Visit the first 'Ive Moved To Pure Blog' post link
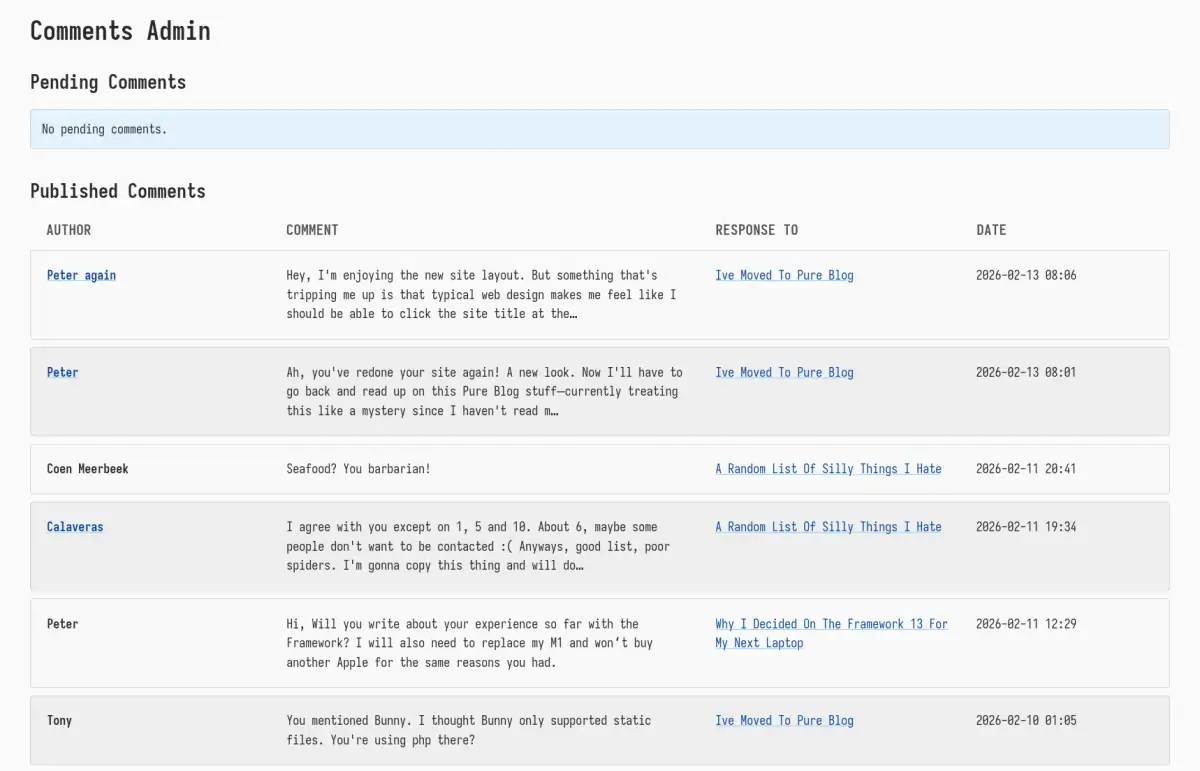 pyautogui.click(x=784, y=275)
